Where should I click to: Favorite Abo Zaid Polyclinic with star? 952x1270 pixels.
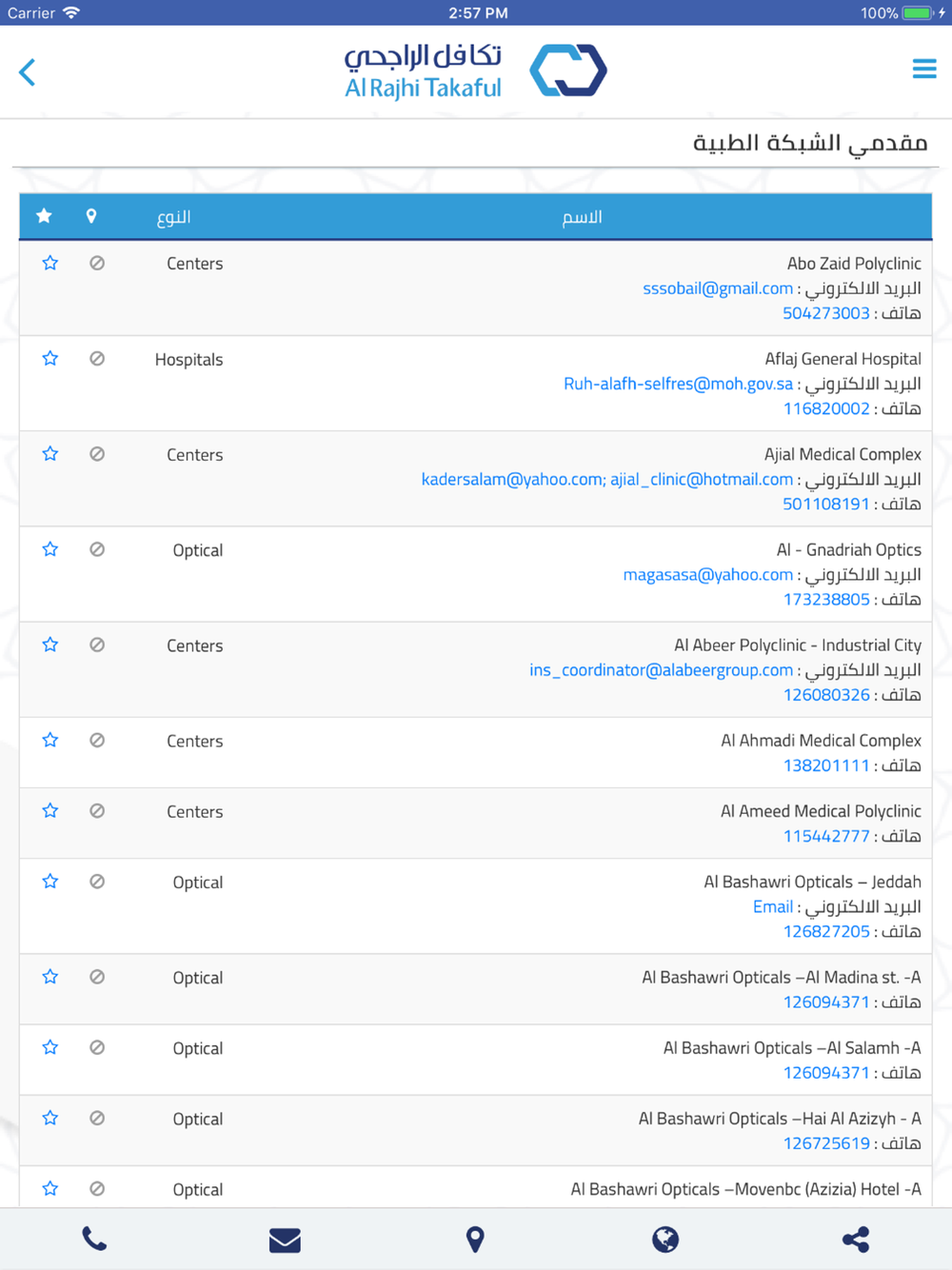point(50,263)
